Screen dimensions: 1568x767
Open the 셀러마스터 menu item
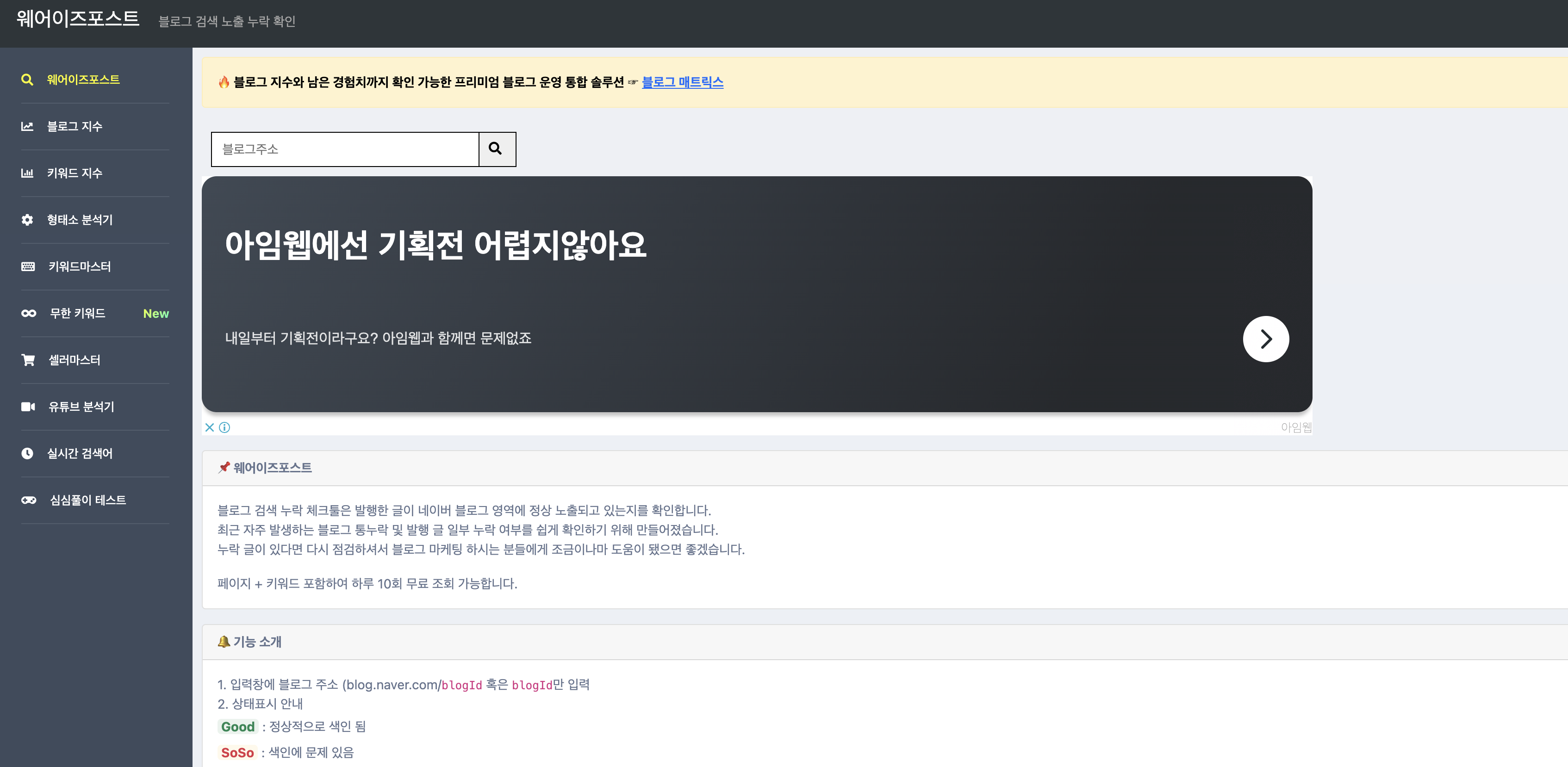74,360
